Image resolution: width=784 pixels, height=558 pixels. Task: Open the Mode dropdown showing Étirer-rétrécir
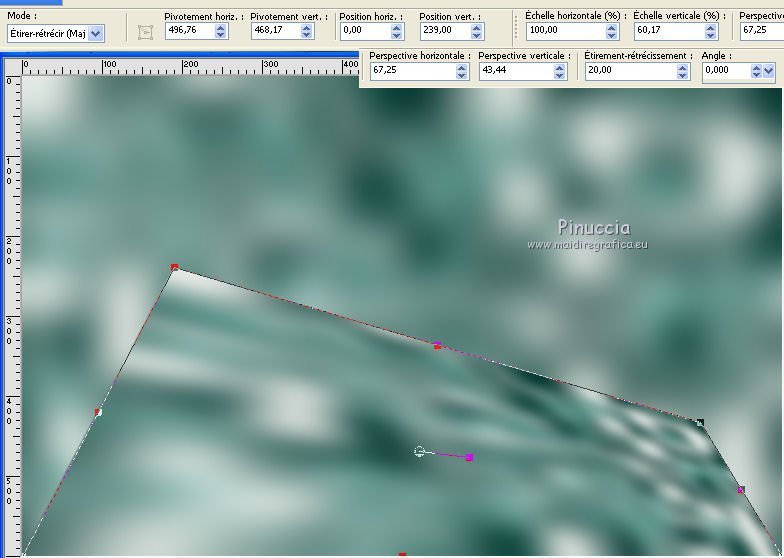[96, 33]
